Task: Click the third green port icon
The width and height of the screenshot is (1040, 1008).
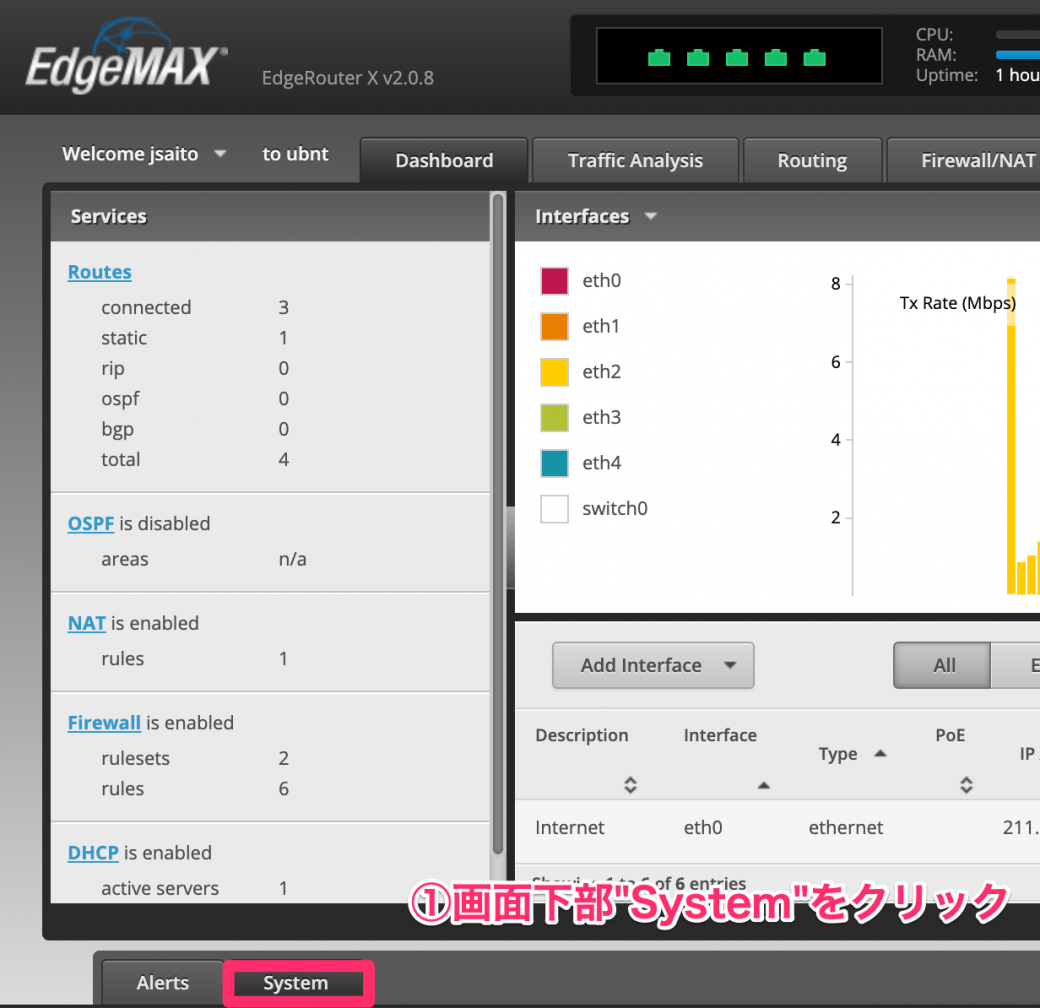Action: 737,58
